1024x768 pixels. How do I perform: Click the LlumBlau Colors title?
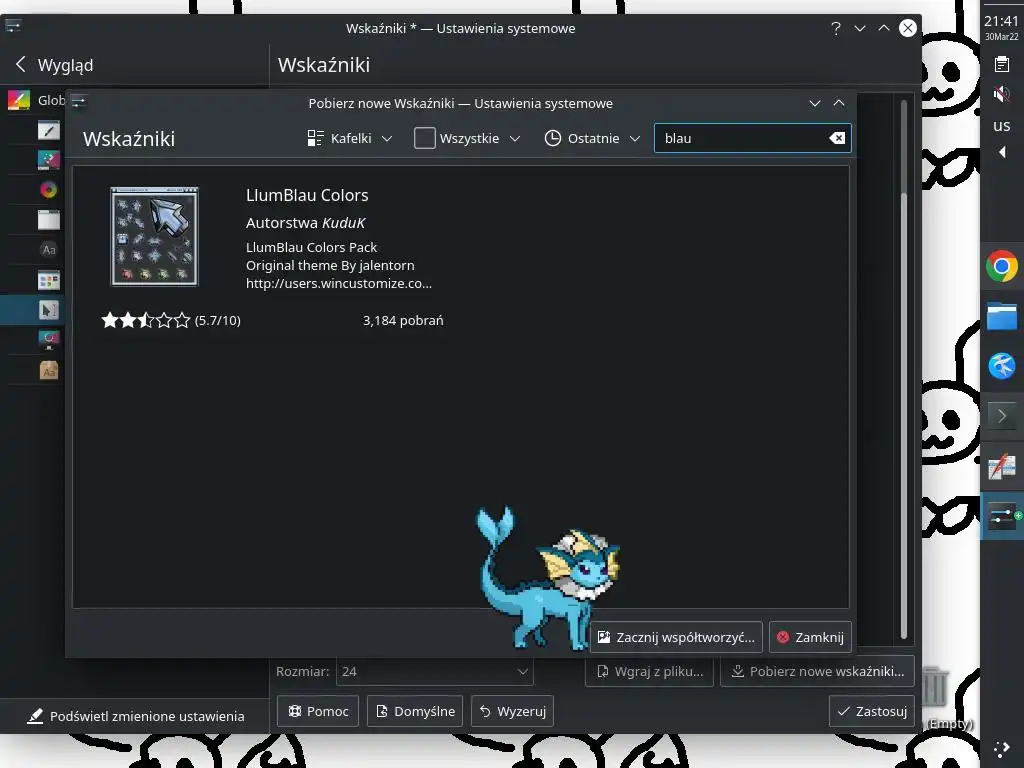tap(307, 195)
